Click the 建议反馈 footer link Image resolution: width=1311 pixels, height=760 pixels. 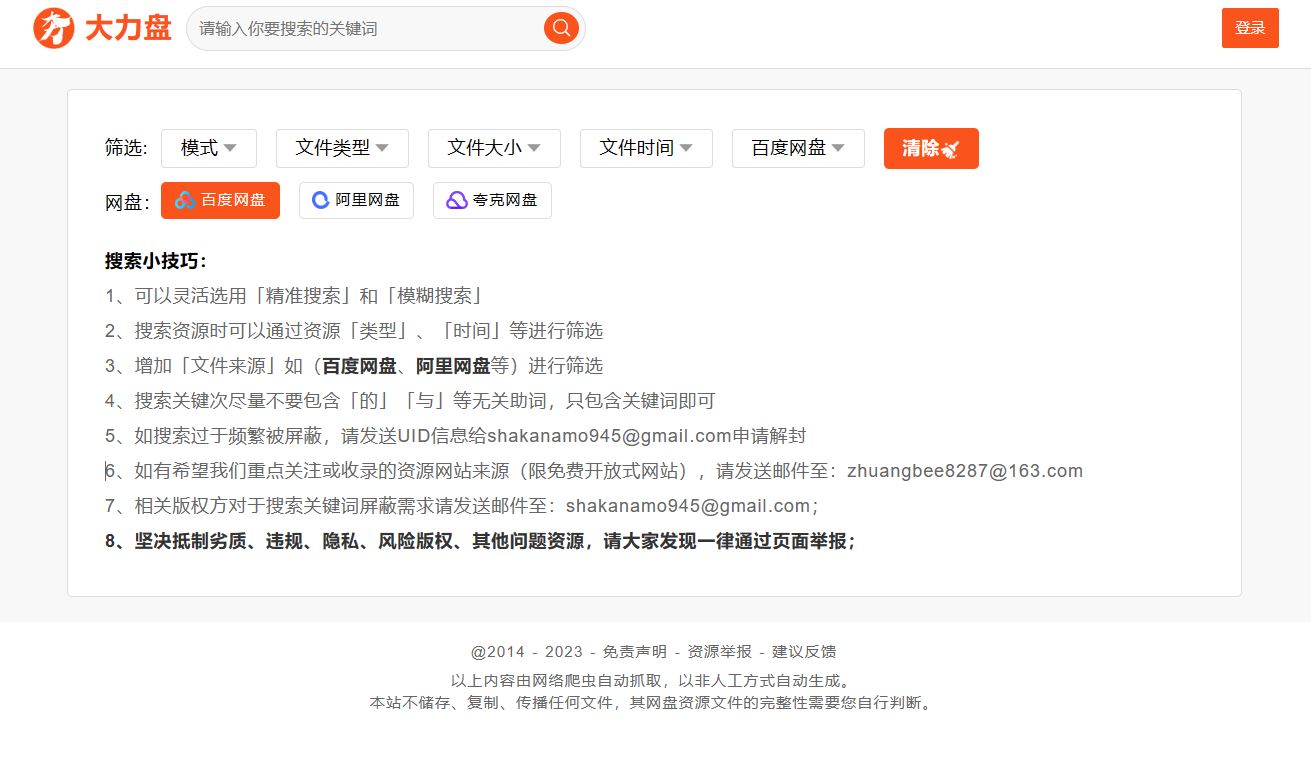[804, 651]
